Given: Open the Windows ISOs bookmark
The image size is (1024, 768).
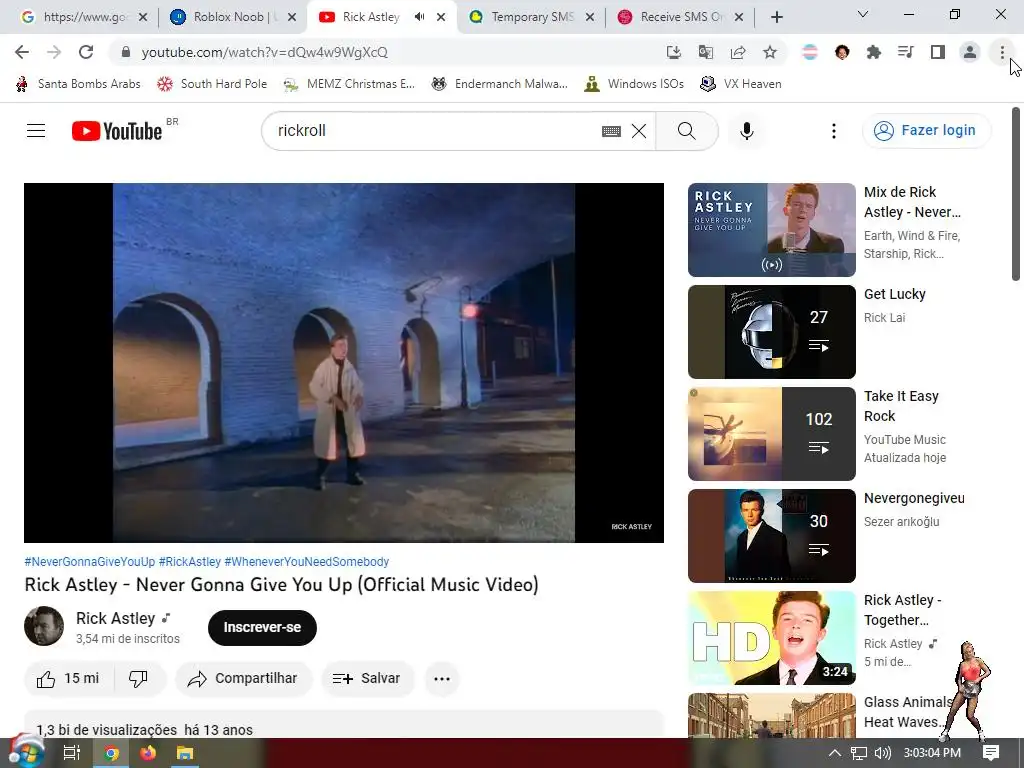Looking at the screenshot, I should point(634,84).
